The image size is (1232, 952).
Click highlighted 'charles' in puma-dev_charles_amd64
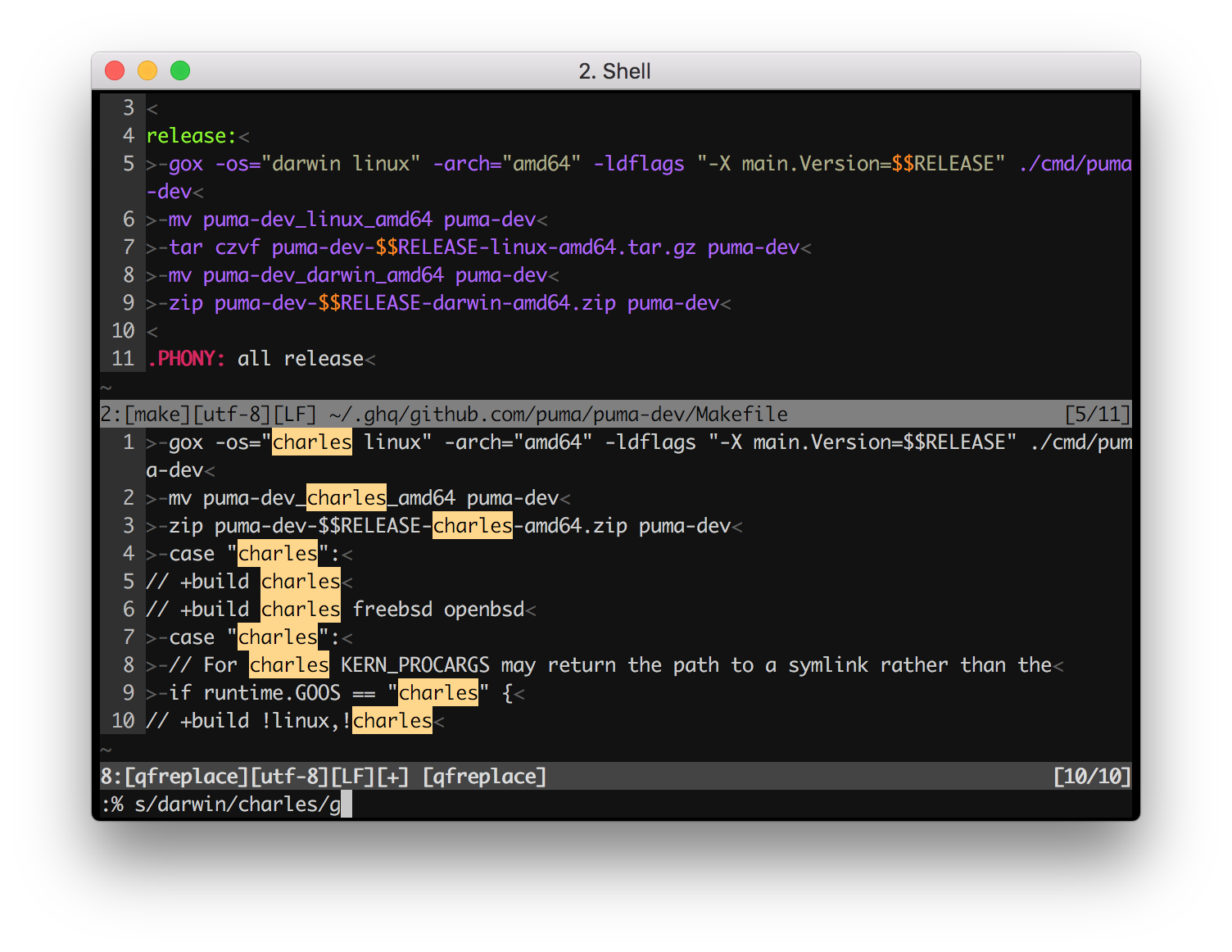point(346,498)
